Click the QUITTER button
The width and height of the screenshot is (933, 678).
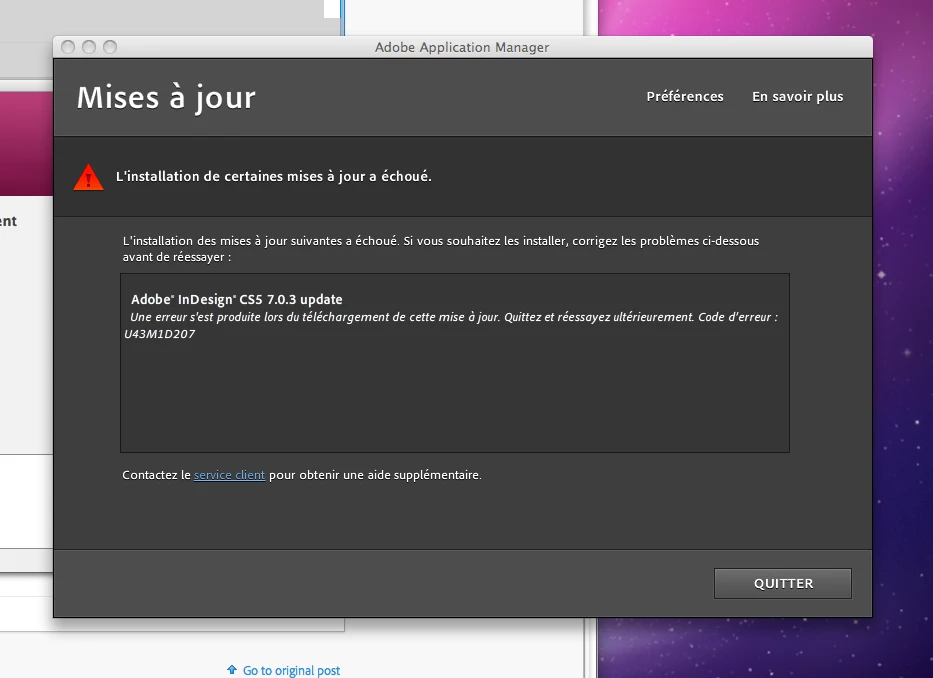tap(782, 583)
